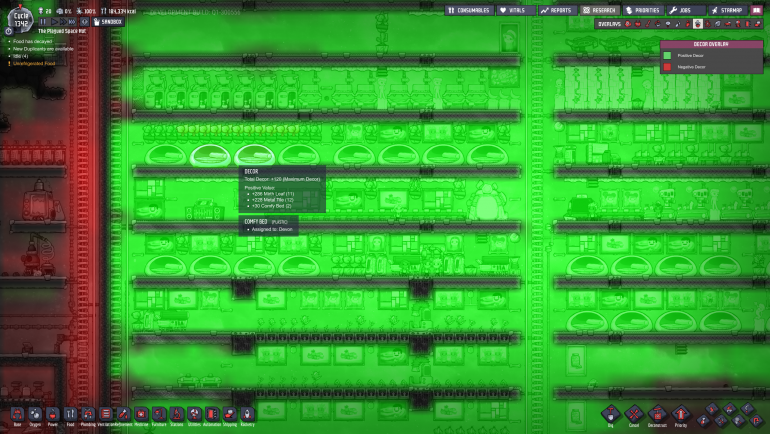Toggle the Liquid Plumbing overlay
The width and height of the screenshot is (770, 434).
click(x=678, y=24)
